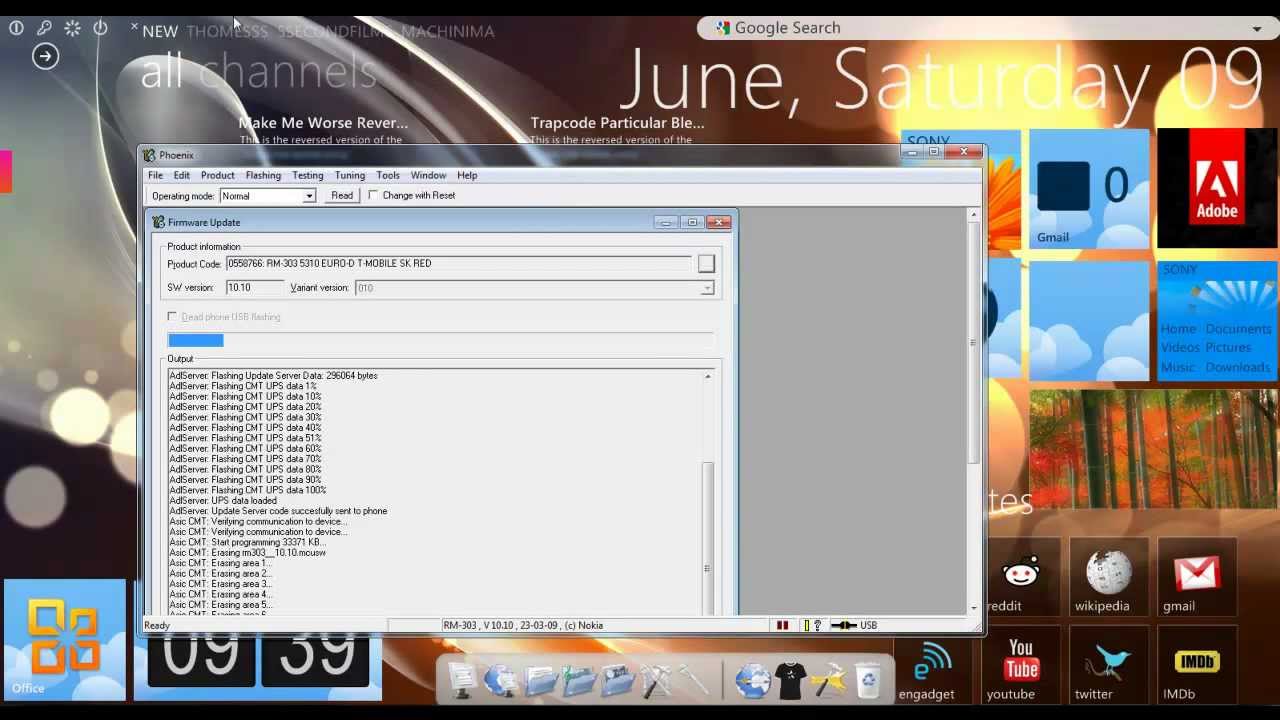Click the loading spinner icon in the desktop top bar
The height and width of the screenshot is (720, 1280).
72,28
